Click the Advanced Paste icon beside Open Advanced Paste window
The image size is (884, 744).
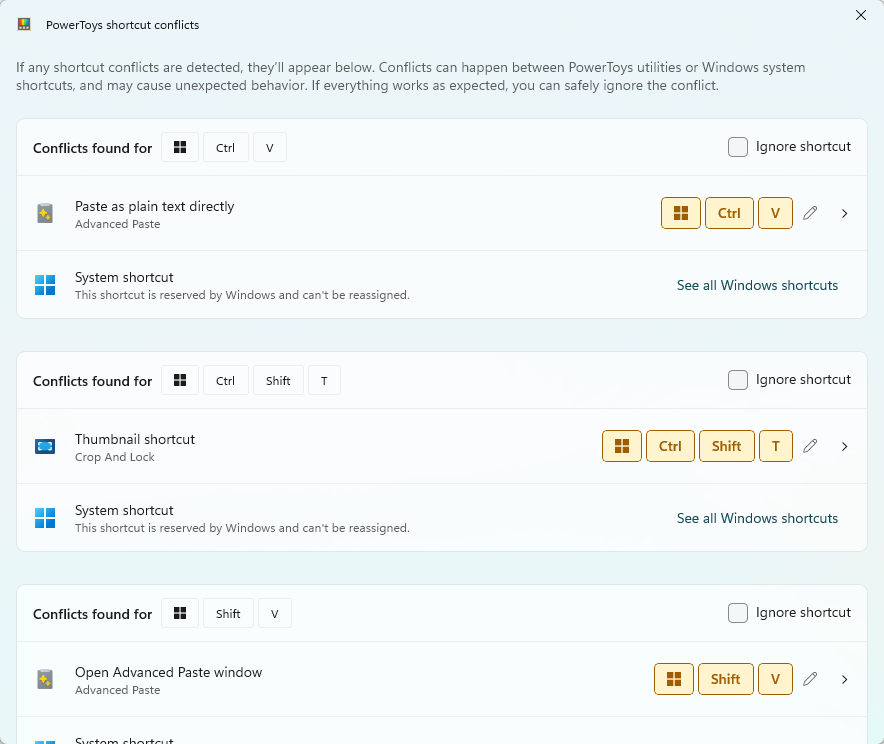(44, 678)
